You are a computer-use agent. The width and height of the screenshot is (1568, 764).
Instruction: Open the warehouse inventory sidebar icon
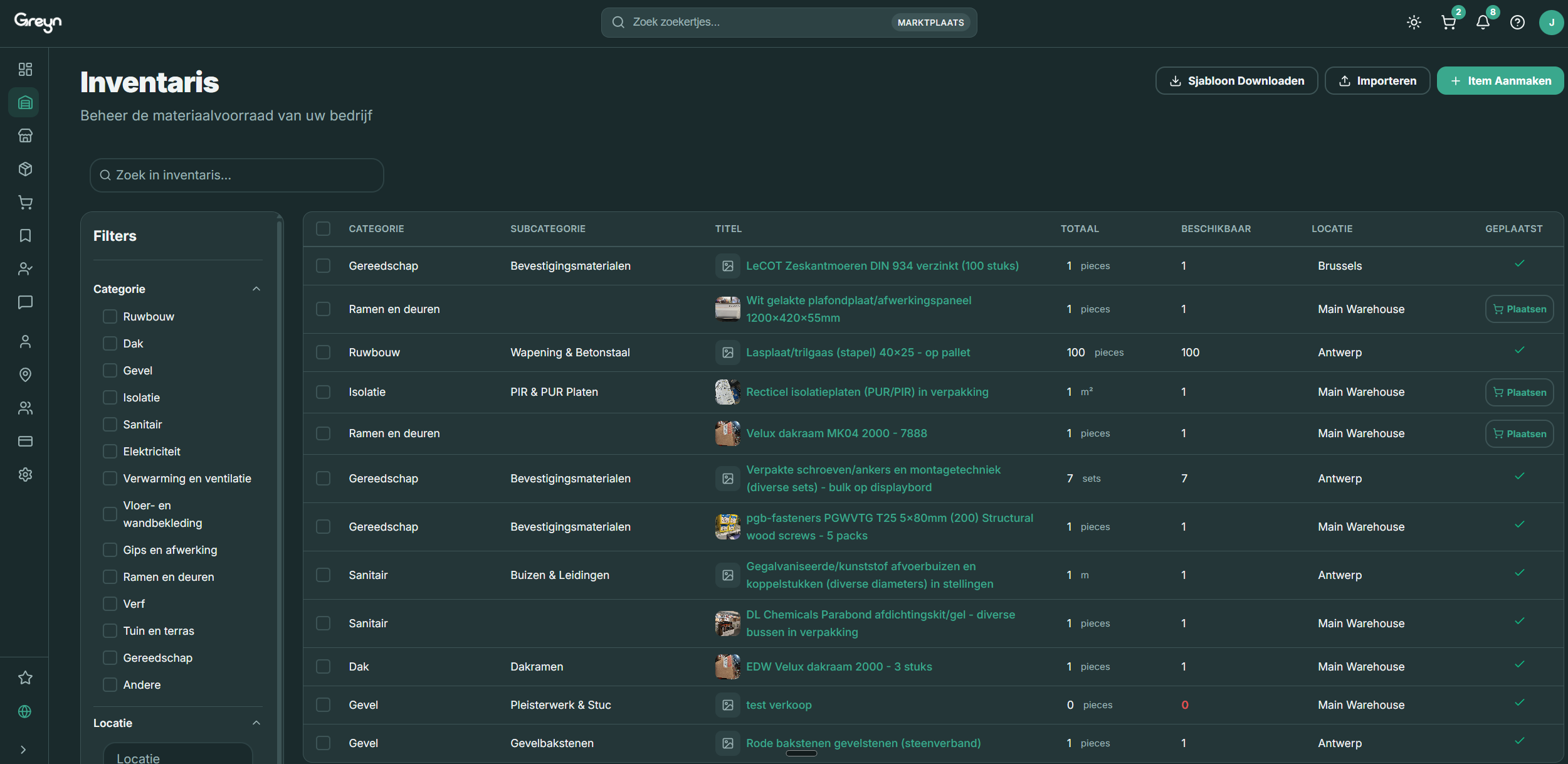click(25, 102)
